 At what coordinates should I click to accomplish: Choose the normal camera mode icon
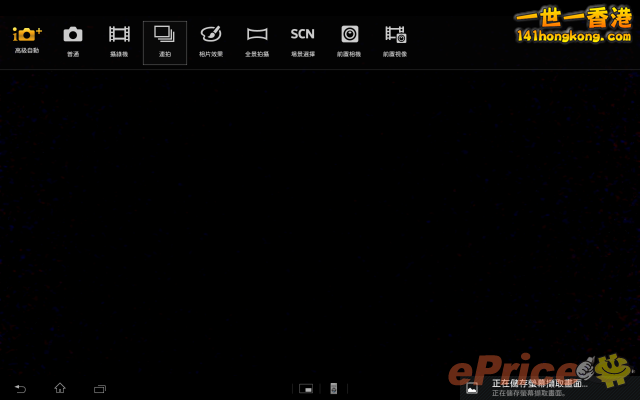(73, 42)
